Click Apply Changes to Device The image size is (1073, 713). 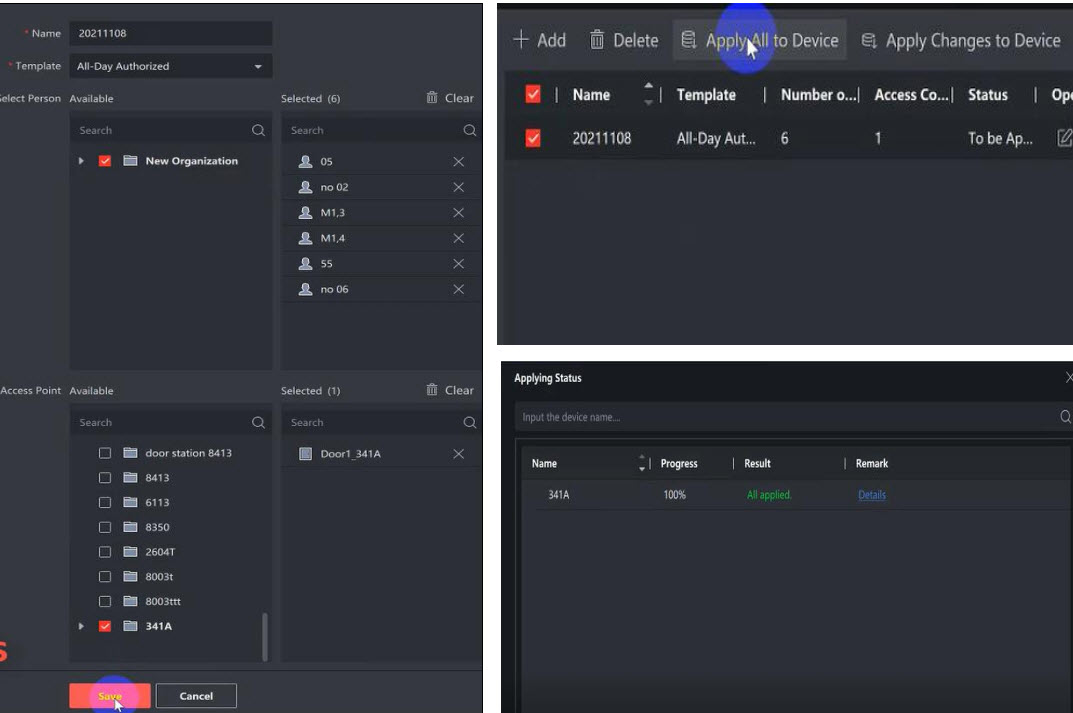click(960, 41)
